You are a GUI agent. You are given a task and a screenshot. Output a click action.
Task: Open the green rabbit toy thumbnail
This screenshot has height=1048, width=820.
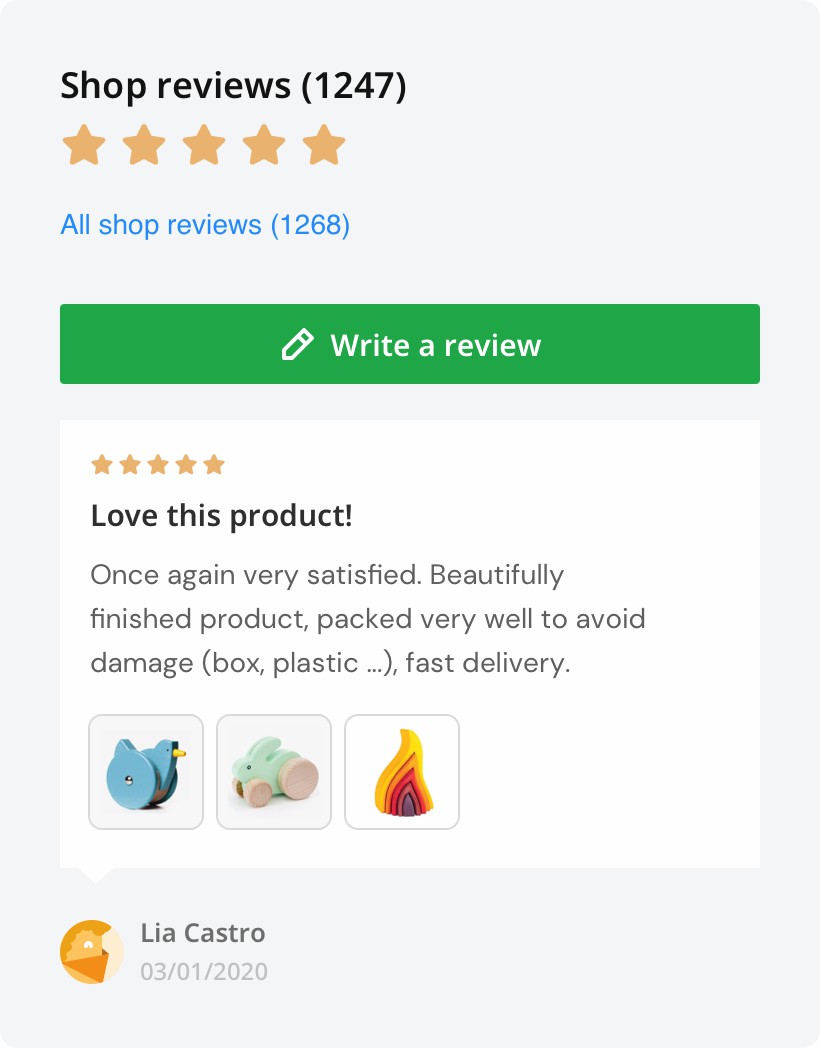coord(274,772)
